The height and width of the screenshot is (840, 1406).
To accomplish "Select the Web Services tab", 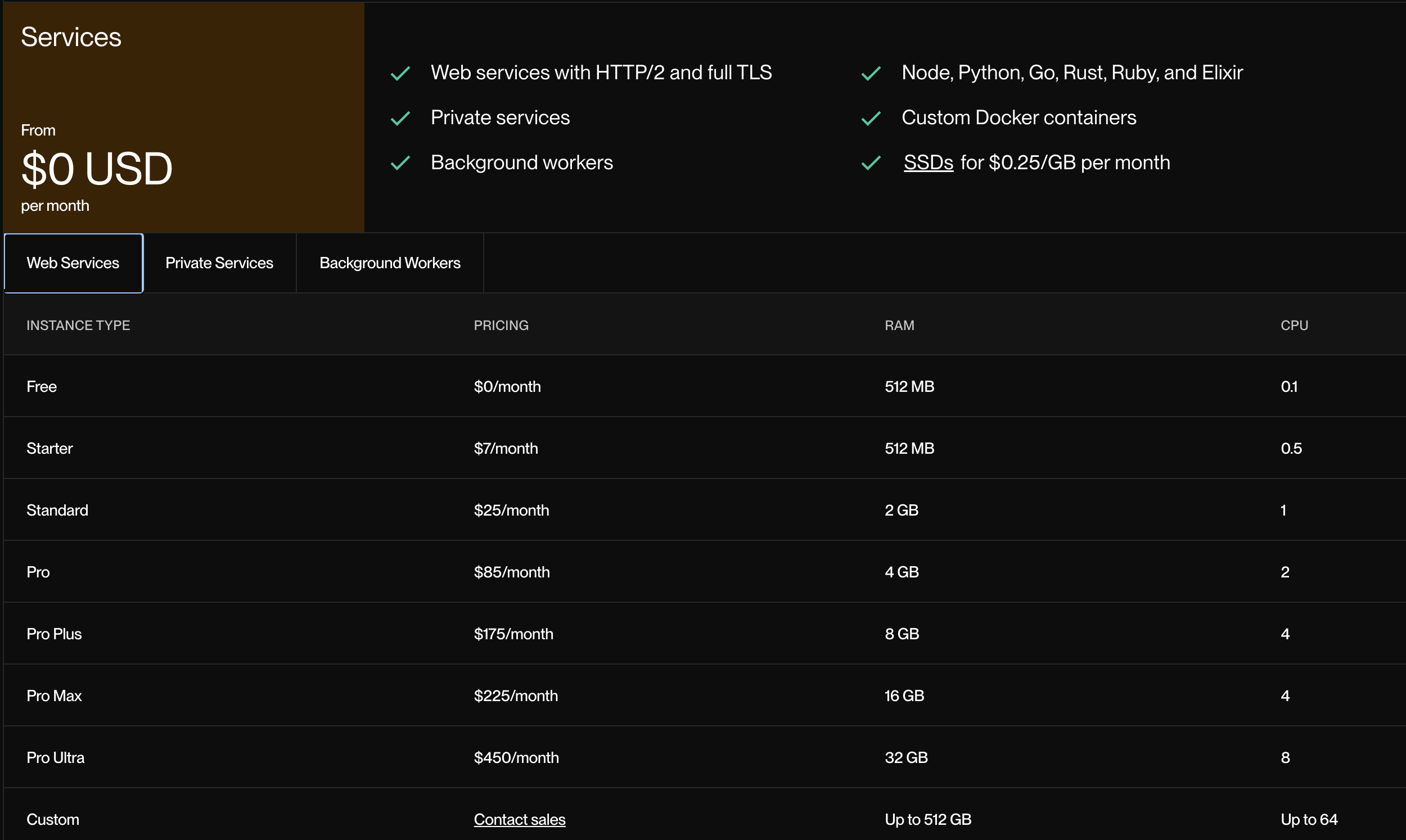I will click(x=73, y=263).
